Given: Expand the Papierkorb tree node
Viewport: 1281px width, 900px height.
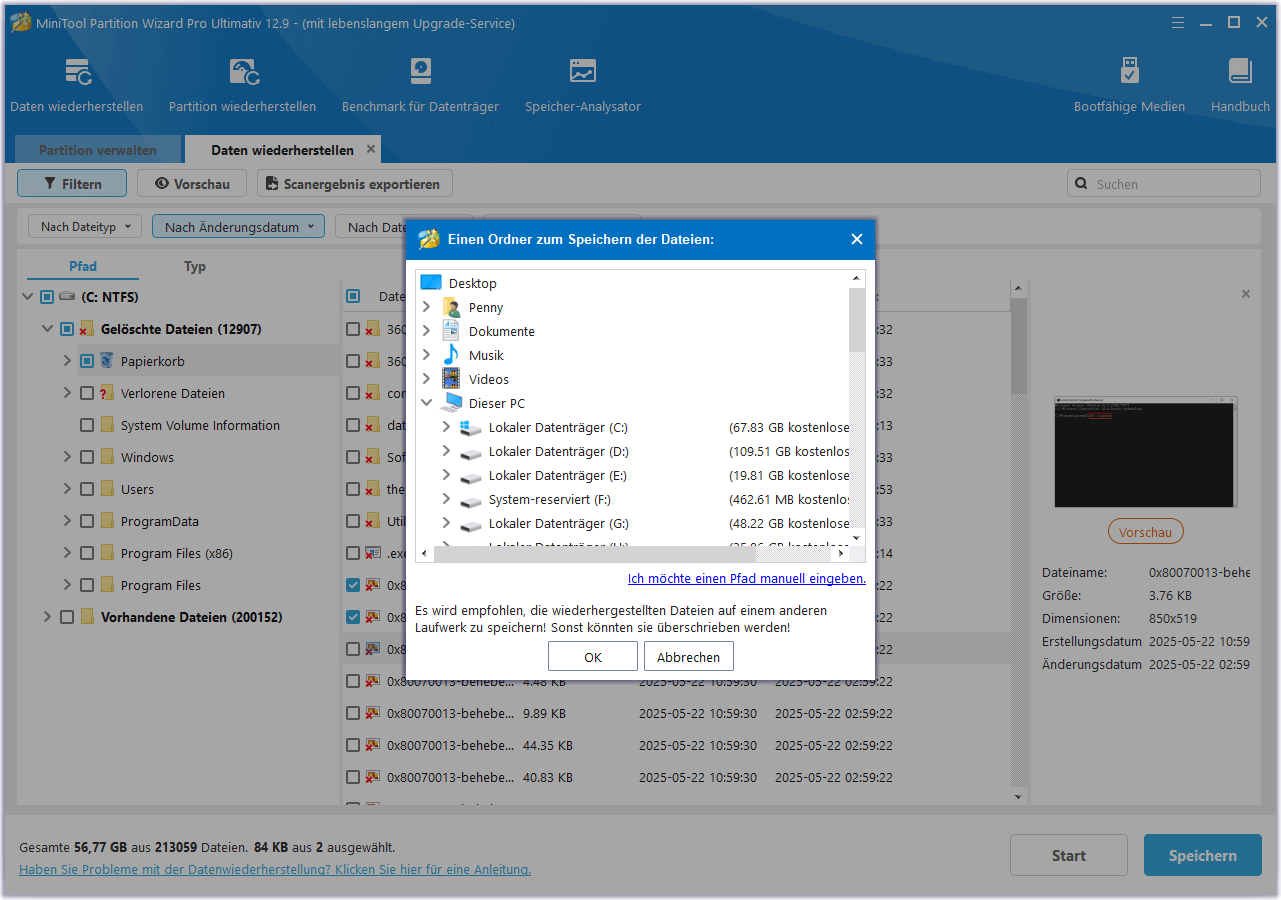Looking at the screenshot, I should click(x=67, y=361).
